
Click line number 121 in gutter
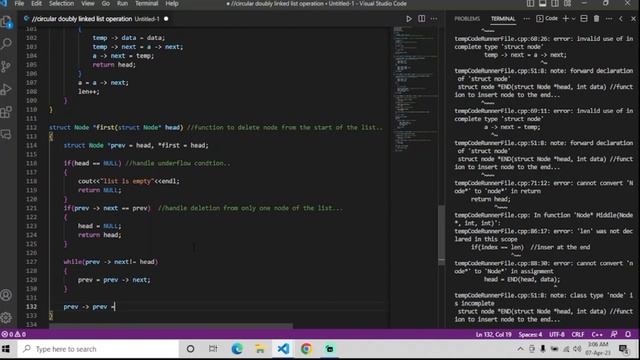pos(31,208)
